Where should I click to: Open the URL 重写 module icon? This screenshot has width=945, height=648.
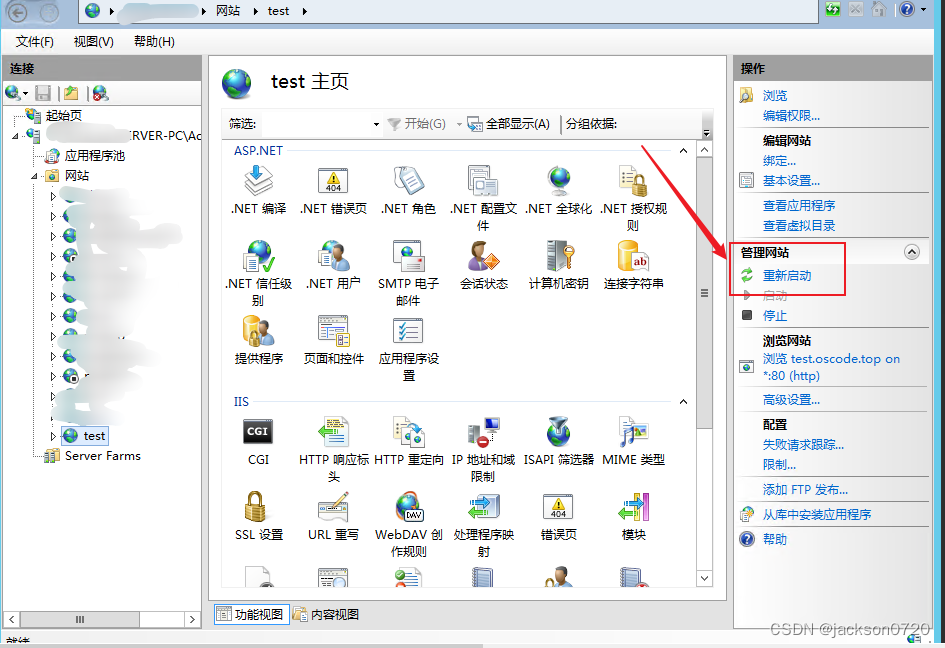pos(333,509)
